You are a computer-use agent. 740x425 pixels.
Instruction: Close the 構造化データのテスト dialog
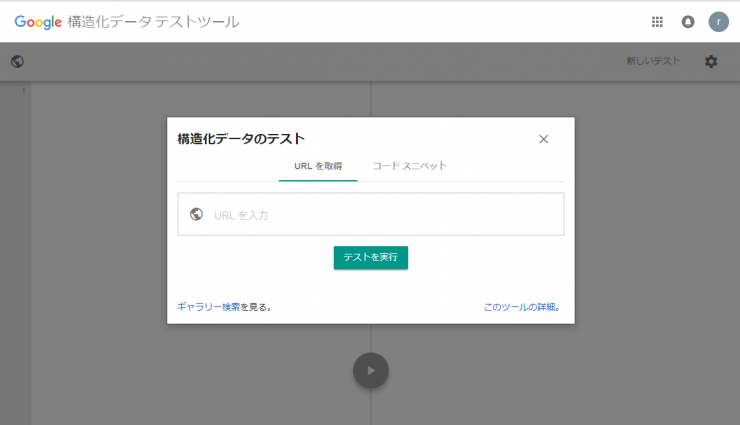click(x=543, y=139)
